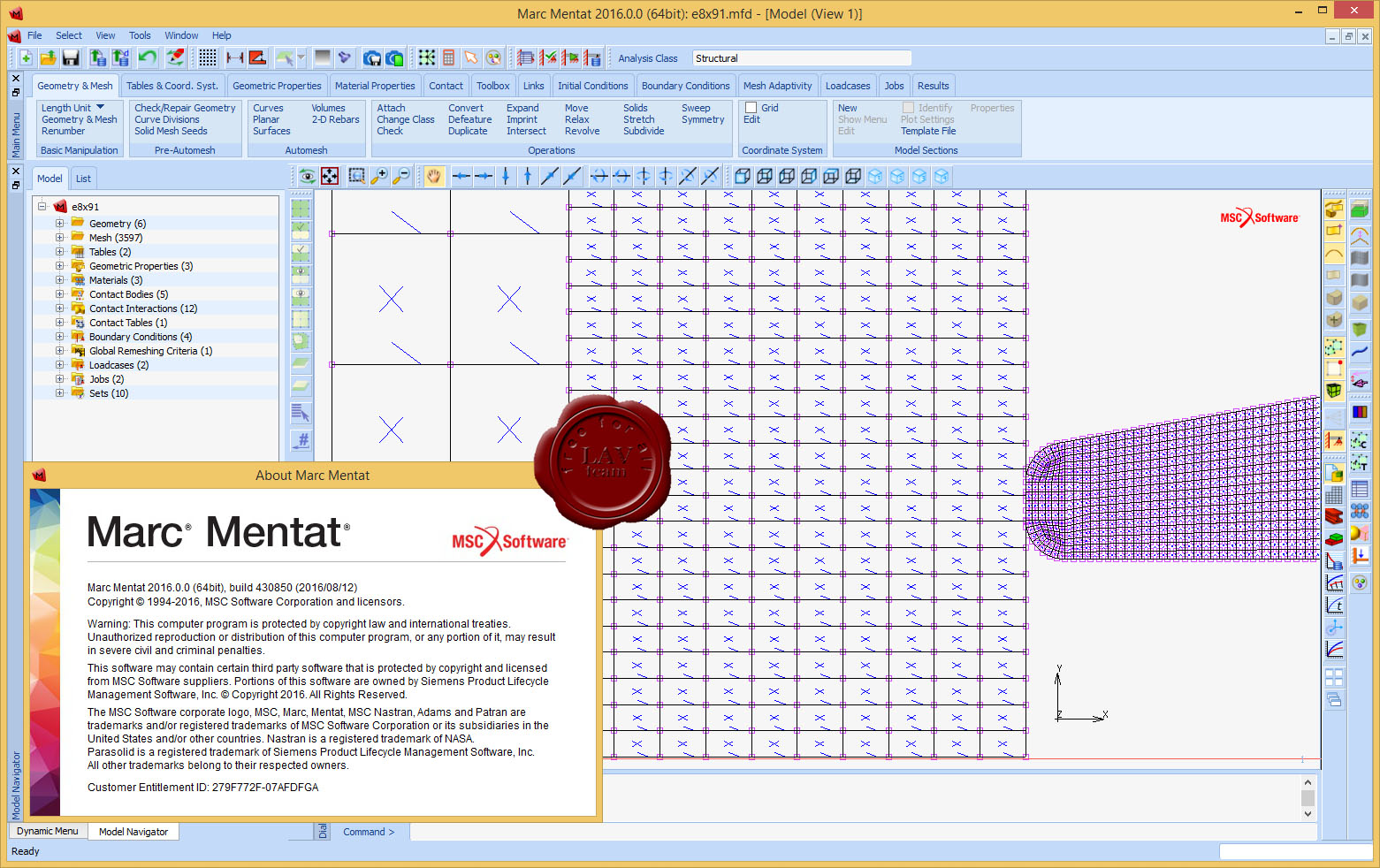Expand the Mesh (3597) tree node
This screenshot has height=868, width=1380.
(59, 238)
